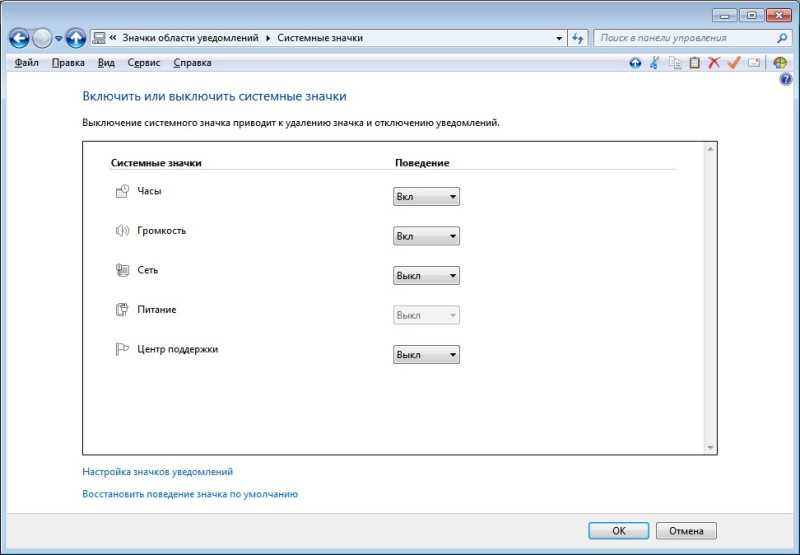The height and width of the screenshot is (555, 800).
Task: Expand the arrow after 'Значки области уведомлений'
Action: (x=268, y=38)
